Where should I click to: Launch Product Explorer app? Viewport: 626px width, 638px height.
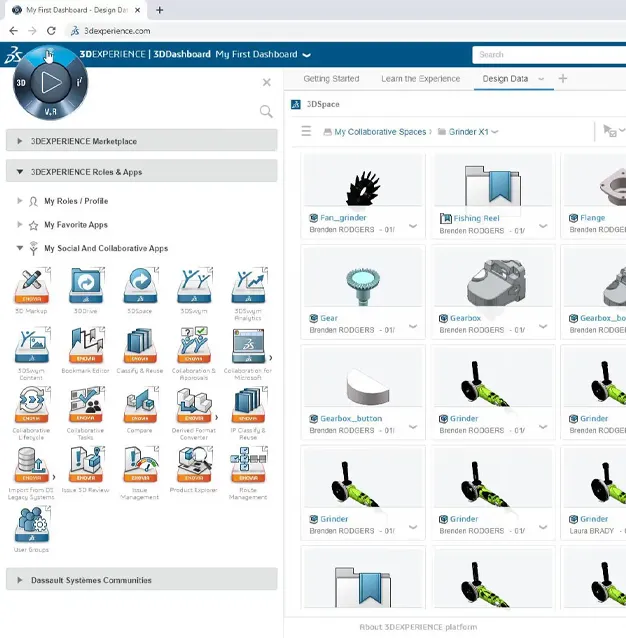194,465
